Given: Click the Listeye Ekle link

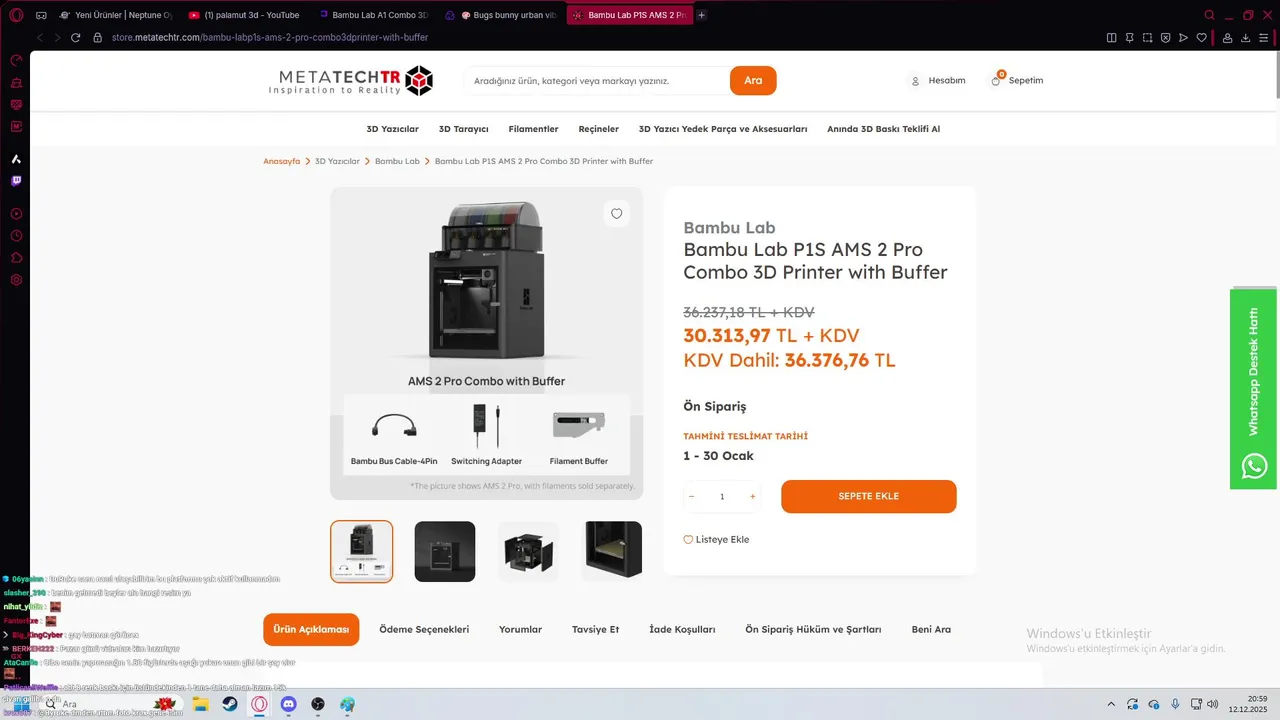Looking at the screenshot, I should 716,539.
